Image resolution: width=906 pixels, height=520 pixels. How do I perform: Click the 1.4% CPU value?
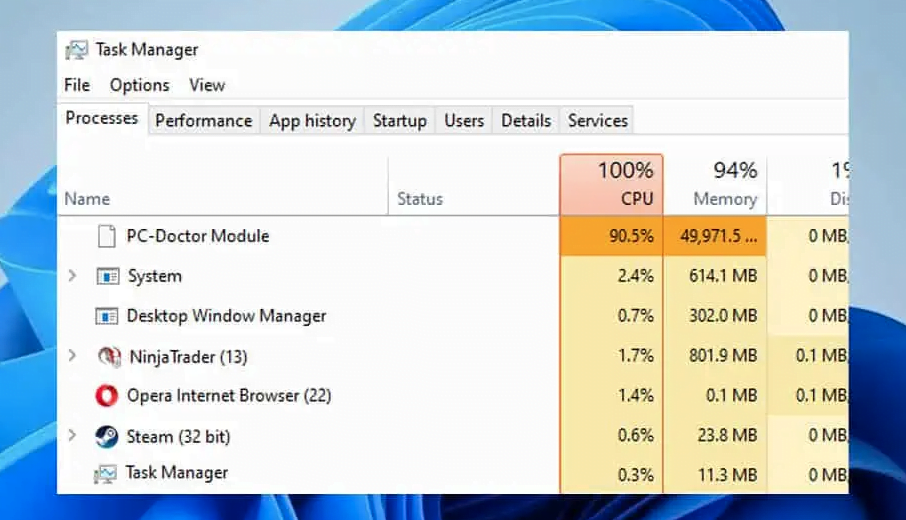636,396
